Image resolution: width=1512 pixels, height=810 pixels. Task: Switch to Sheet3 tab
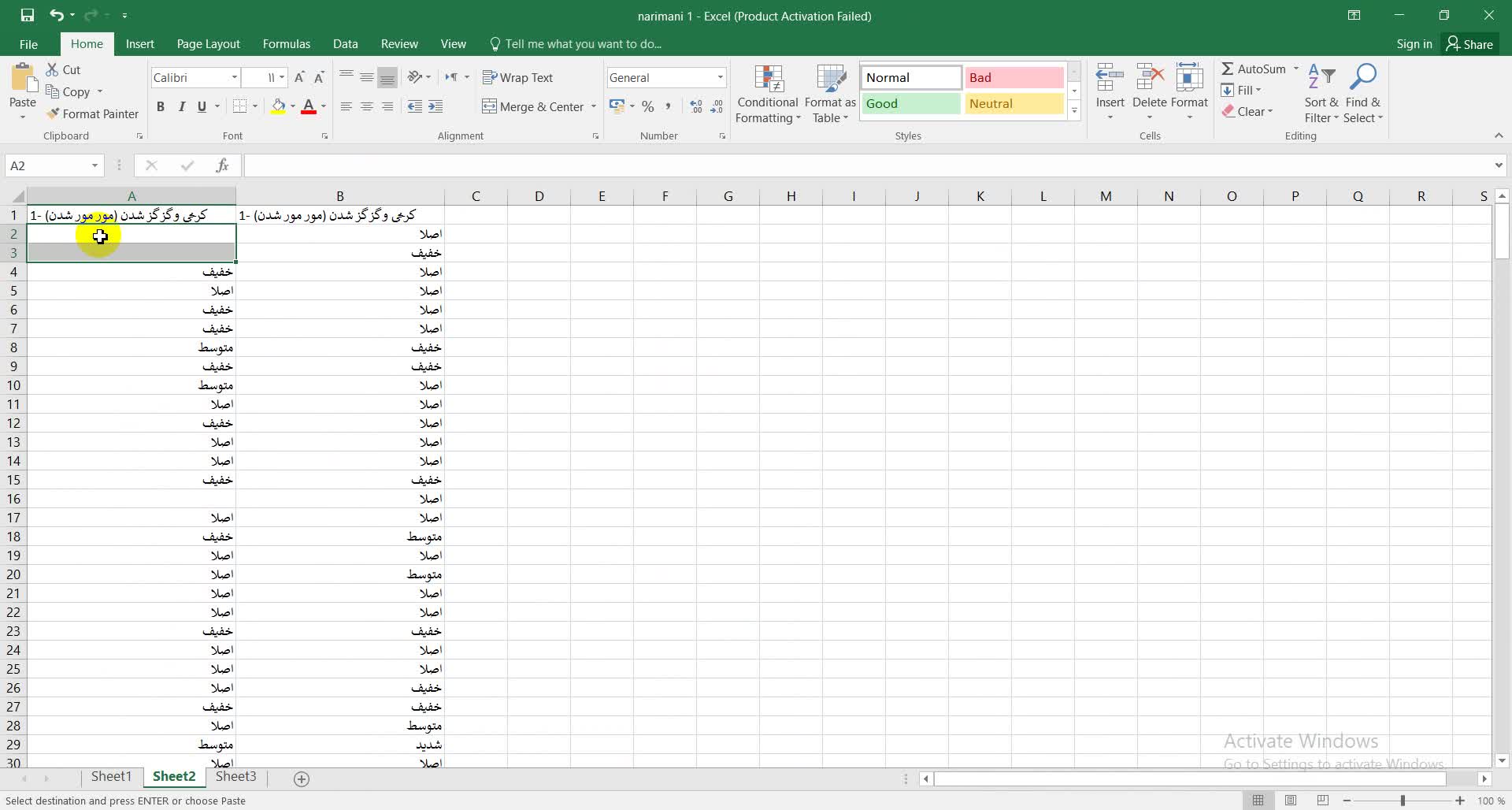(x=235, y=777)
